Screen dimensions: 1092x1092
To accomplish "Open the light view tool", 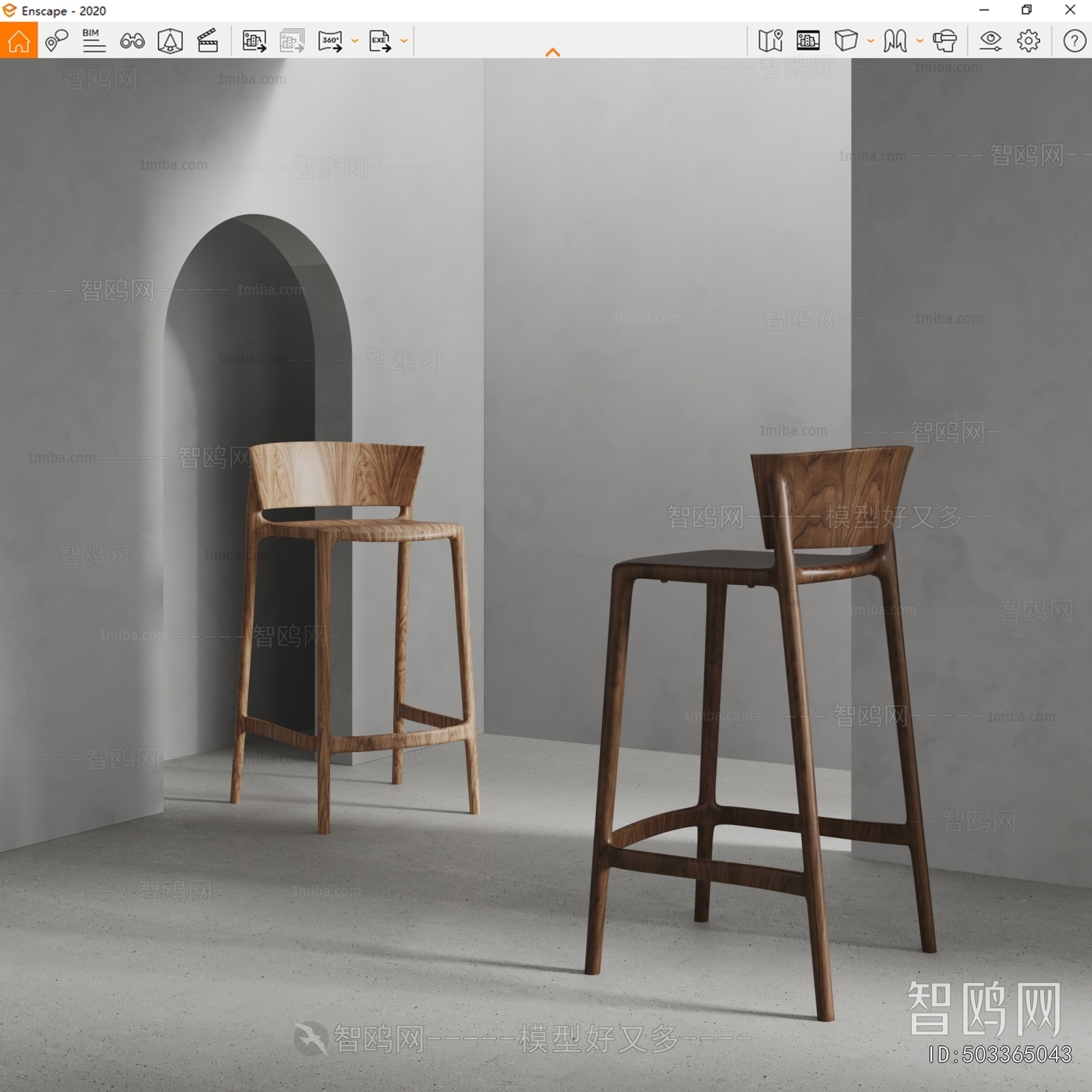I will click(171, 42).
